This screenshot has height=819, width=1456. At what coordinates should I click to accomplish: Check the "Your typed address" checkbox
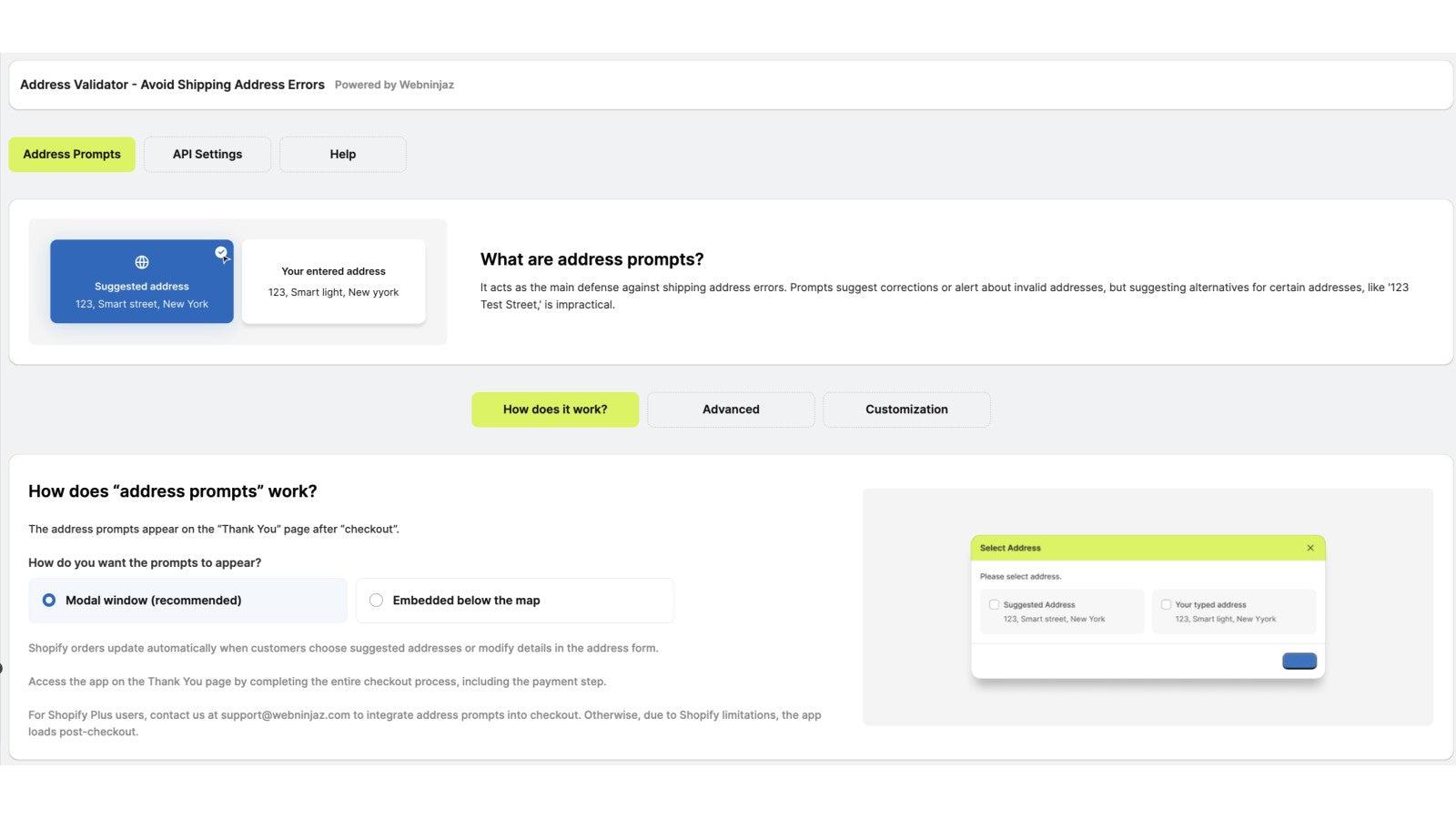point(1166,604)
